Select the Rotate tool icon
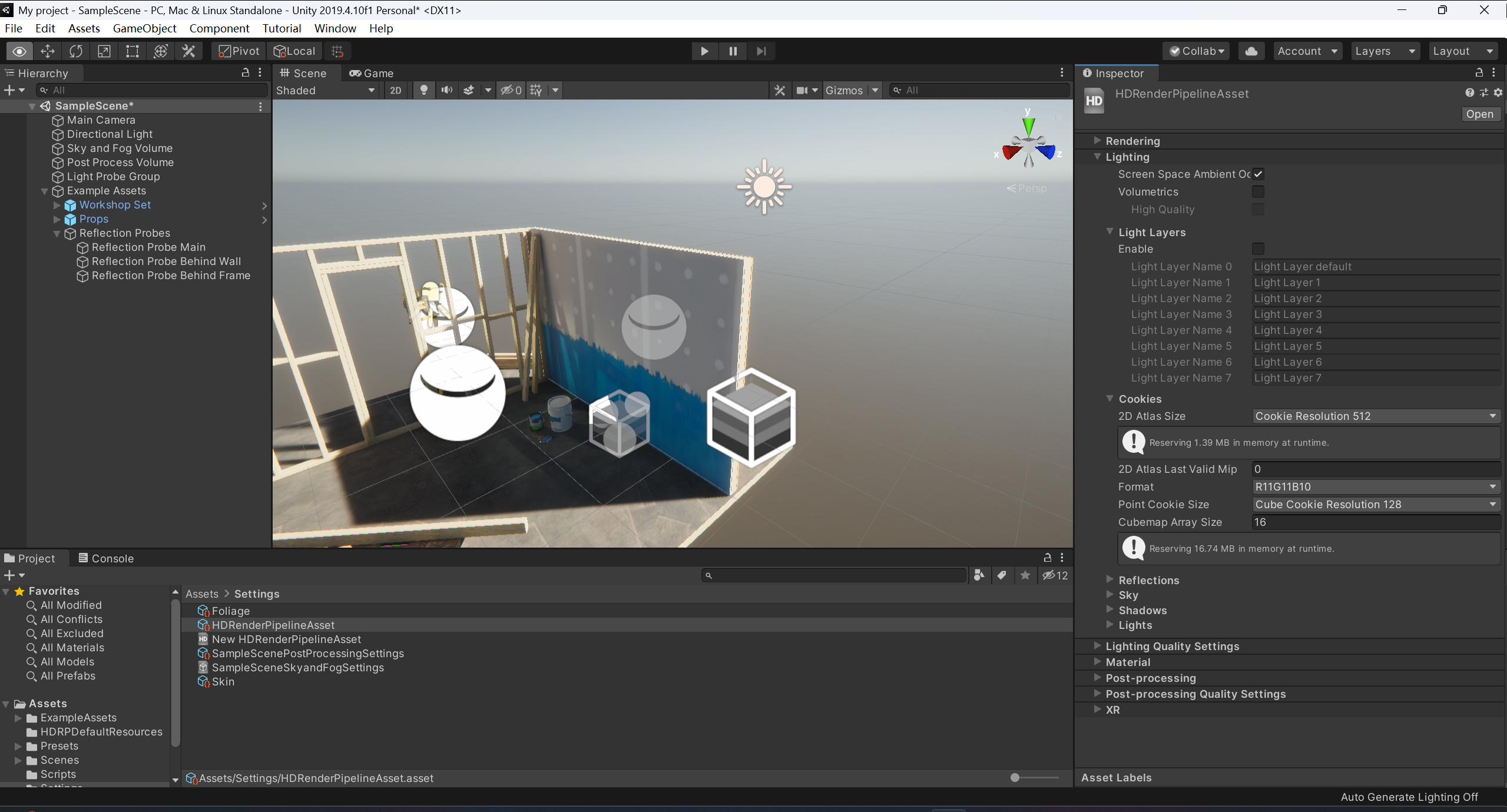The width and height of the screenshot is (1507, 812). 76,51
